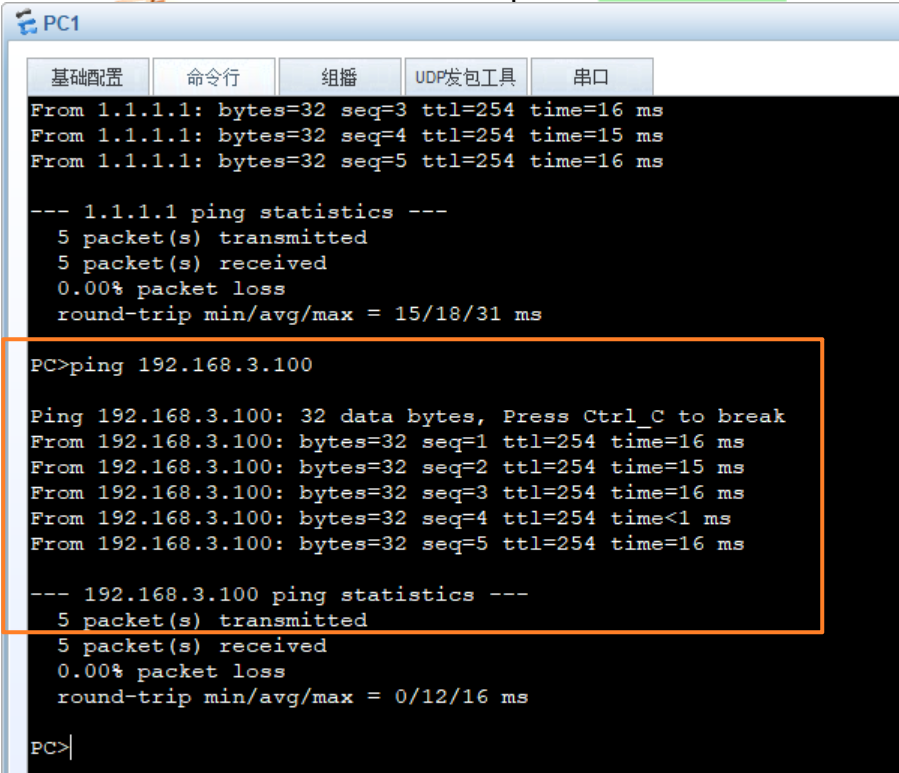This screenshot has height=773, width=899.
Task: Click the empty PC> prompt at the bottom
Action: click(50, 748)
